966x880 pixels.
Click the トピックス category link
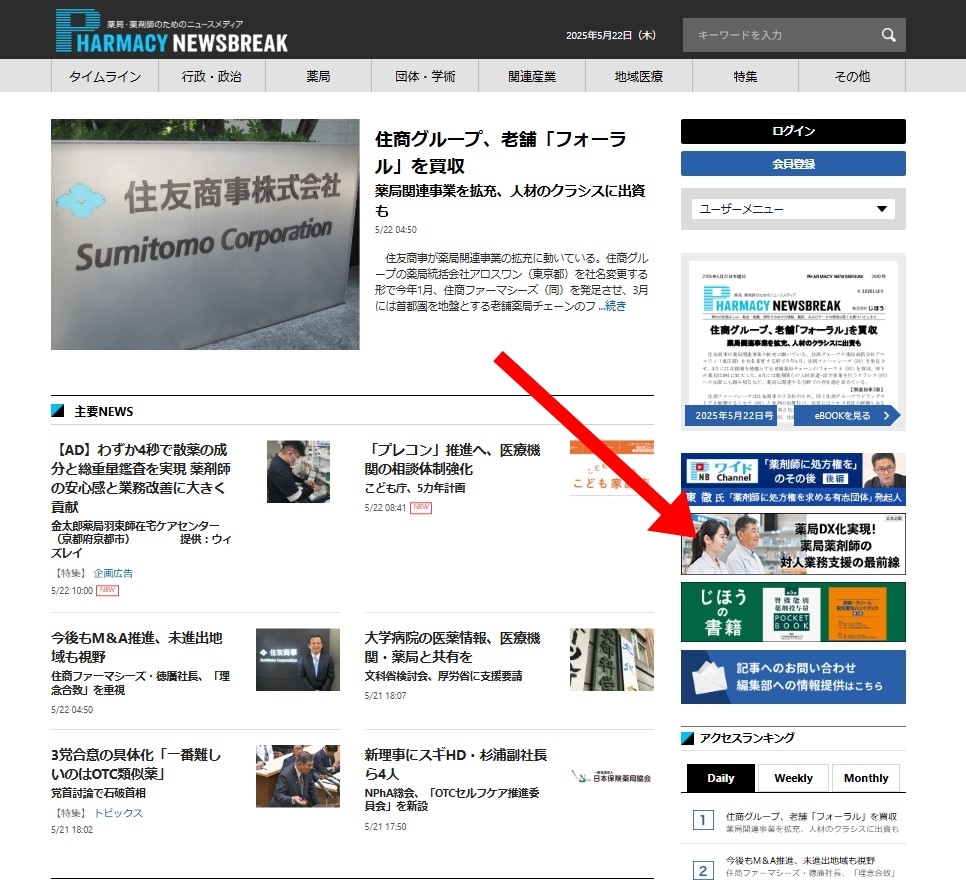pyautogui.click(x=118, y=813)
